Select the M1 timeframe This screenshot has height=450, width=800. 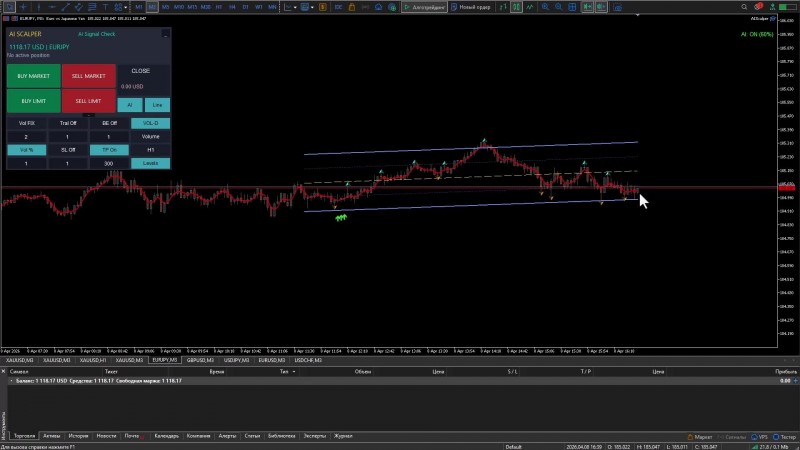point(139,7)
